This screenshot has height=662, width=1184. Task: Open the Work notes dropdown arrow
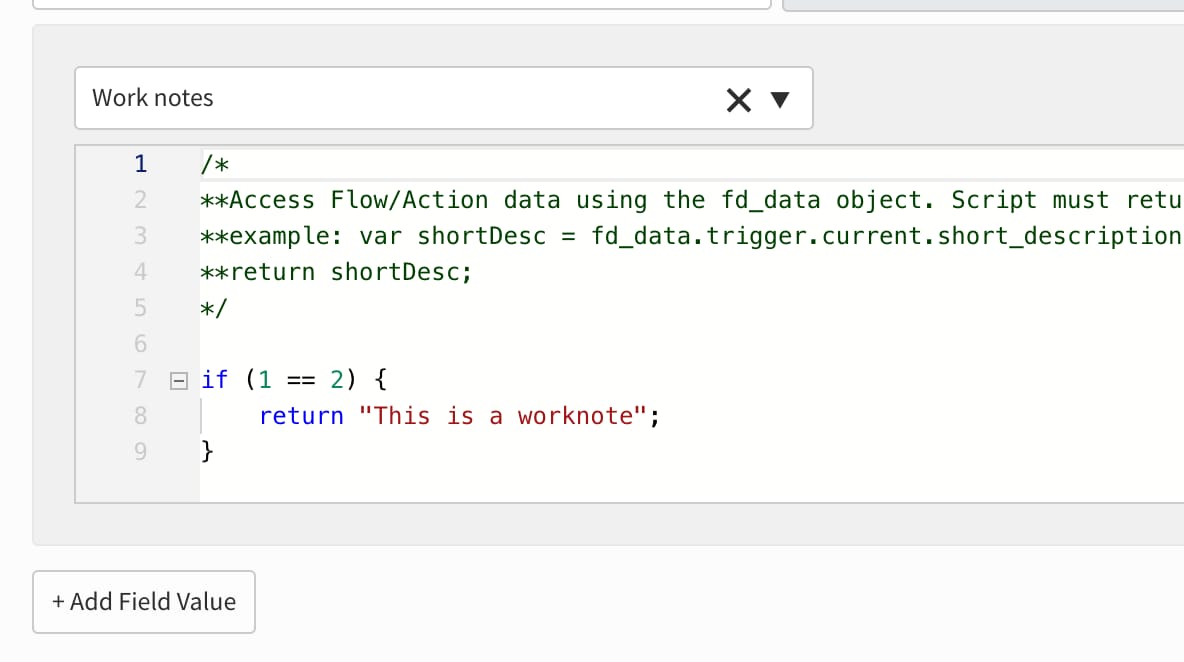(x=781, y=99)
